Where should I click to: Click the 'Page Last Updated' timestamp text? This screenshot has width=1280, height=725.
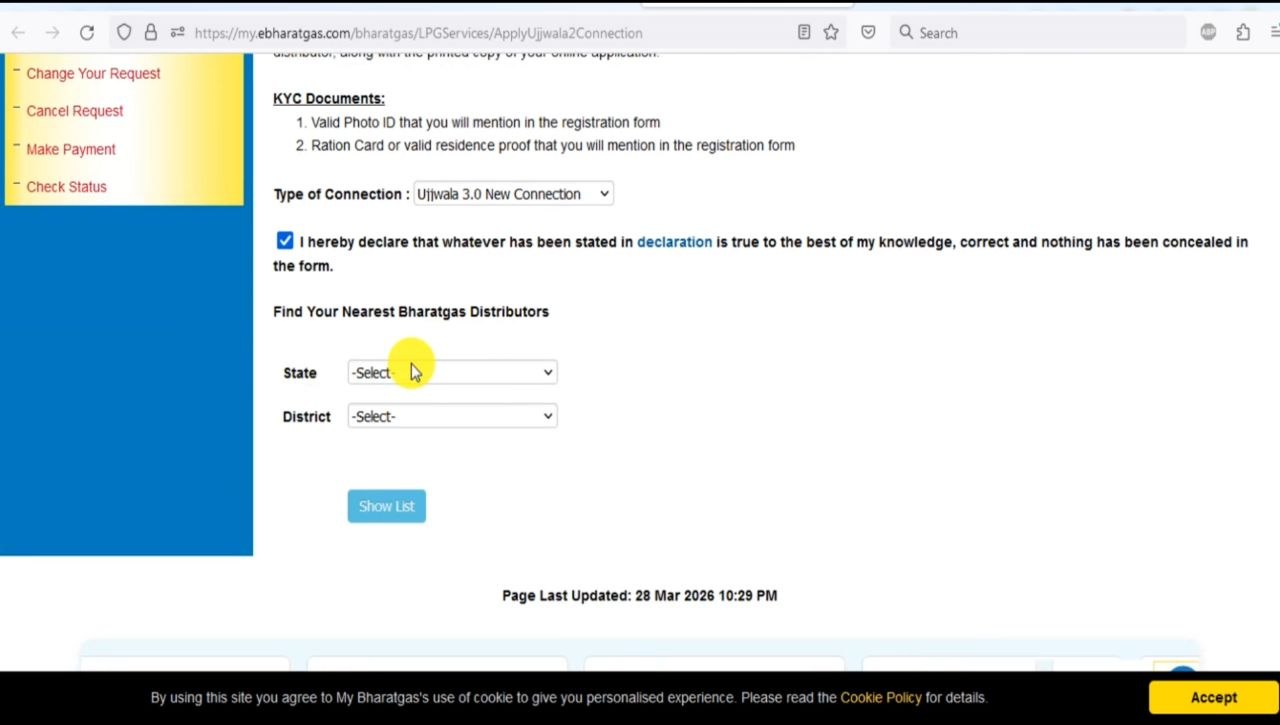point(640,596)
